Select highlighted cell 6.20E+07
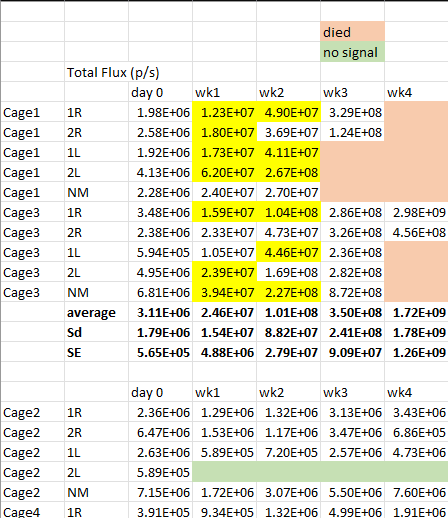The image size is (448, 518). click(224, 172)
